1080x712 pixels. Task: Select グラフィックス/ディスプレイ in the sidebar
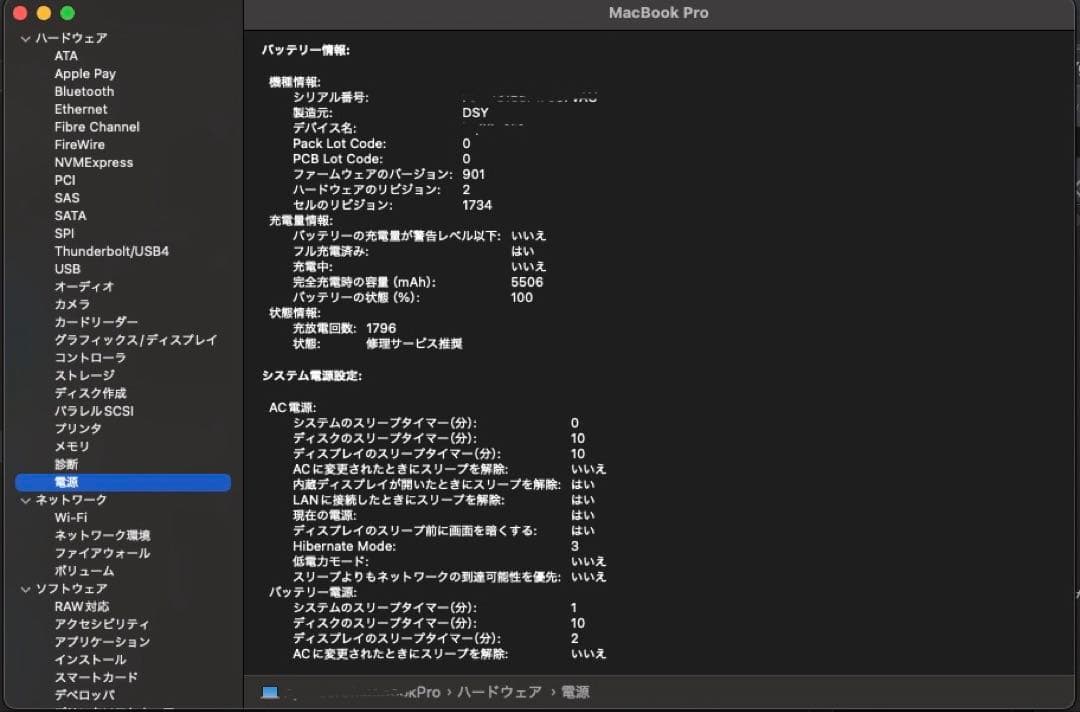tap(136, 340)
